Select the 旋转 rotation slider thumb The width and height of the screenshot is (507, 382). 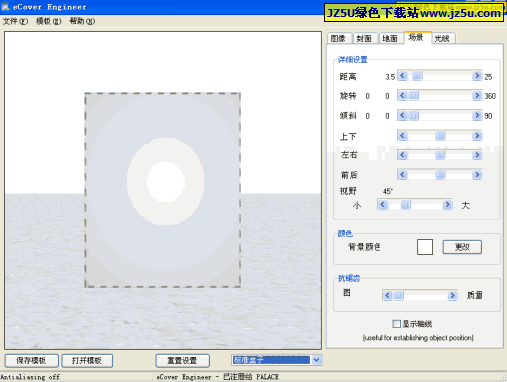[x=413, y=96]
